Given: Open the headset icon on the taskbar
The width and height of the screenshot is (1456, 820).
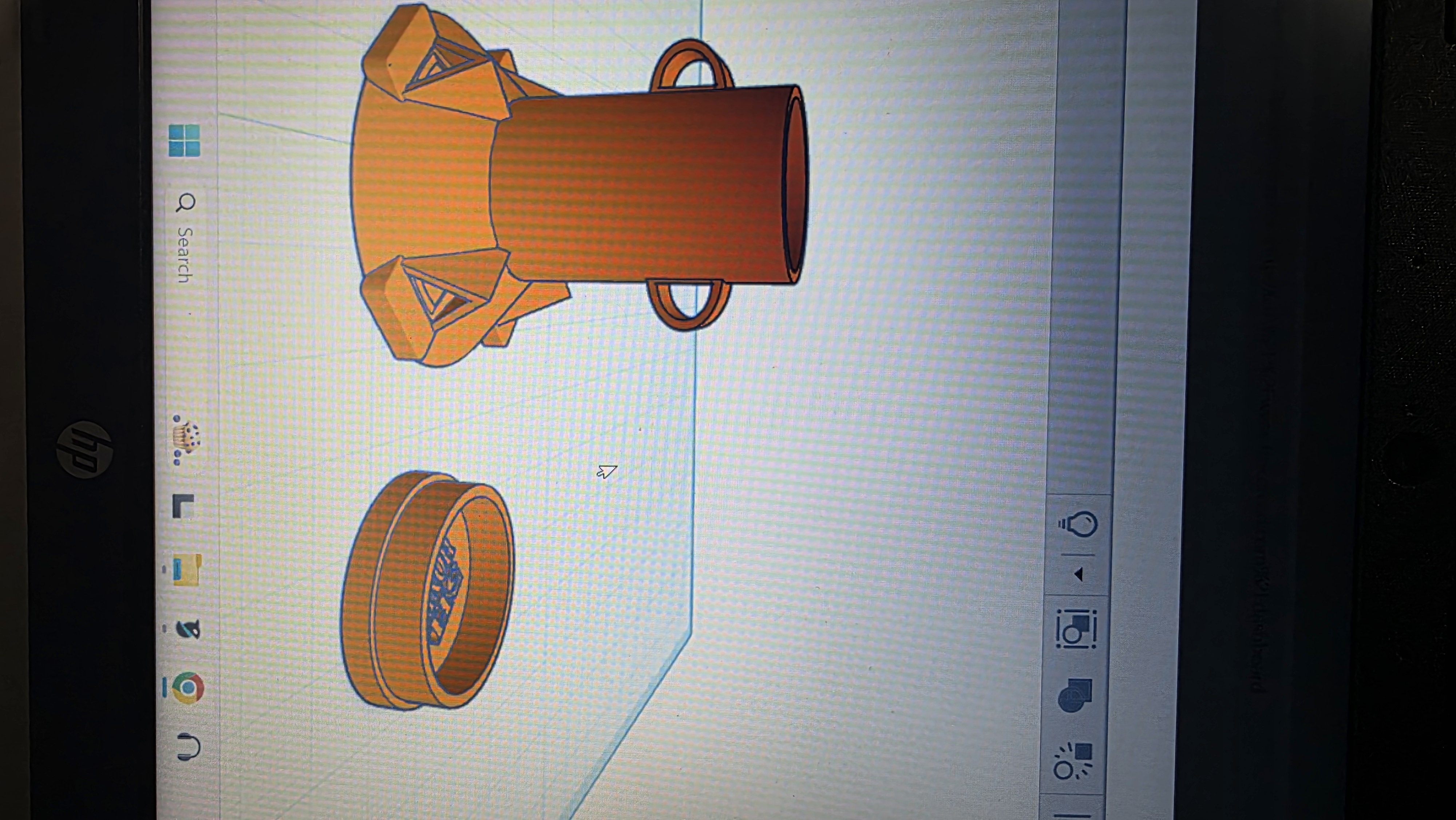Looking at the screenshot, I should pos(189,748).
